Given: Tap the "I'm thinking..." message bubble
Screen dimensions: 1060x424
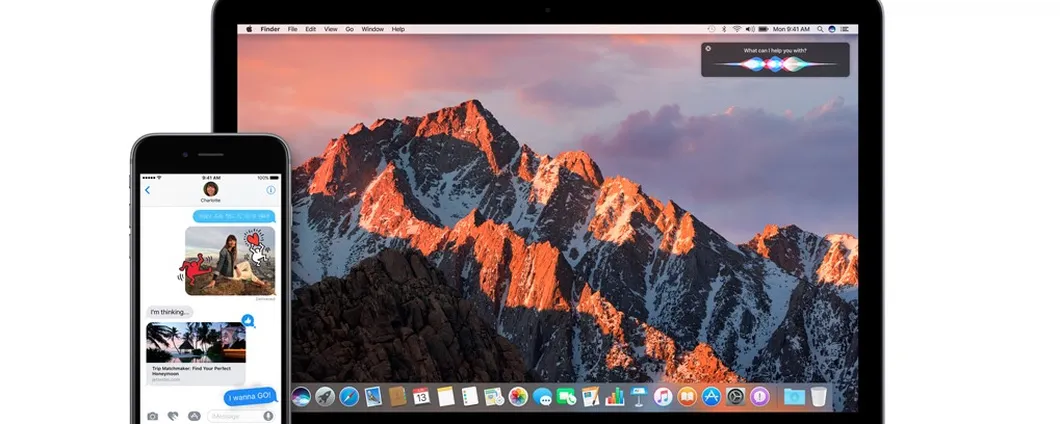Looking at the screenshot, I should [170, 312].
